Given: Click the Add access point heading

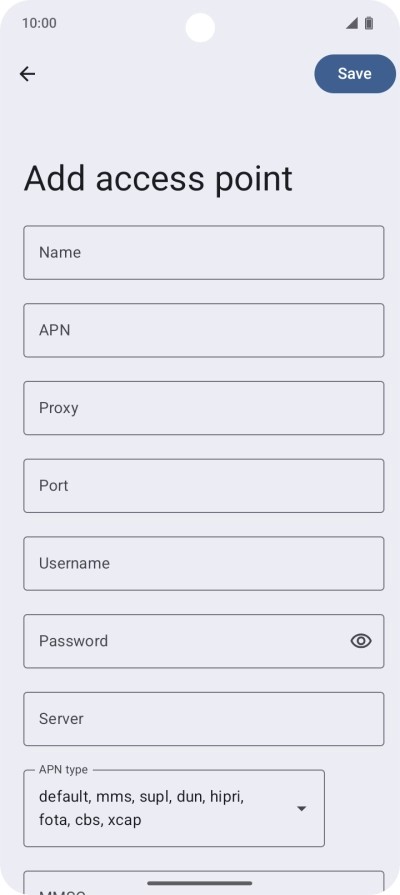Looking at the screenshot, I should click(x=158, y=178).
